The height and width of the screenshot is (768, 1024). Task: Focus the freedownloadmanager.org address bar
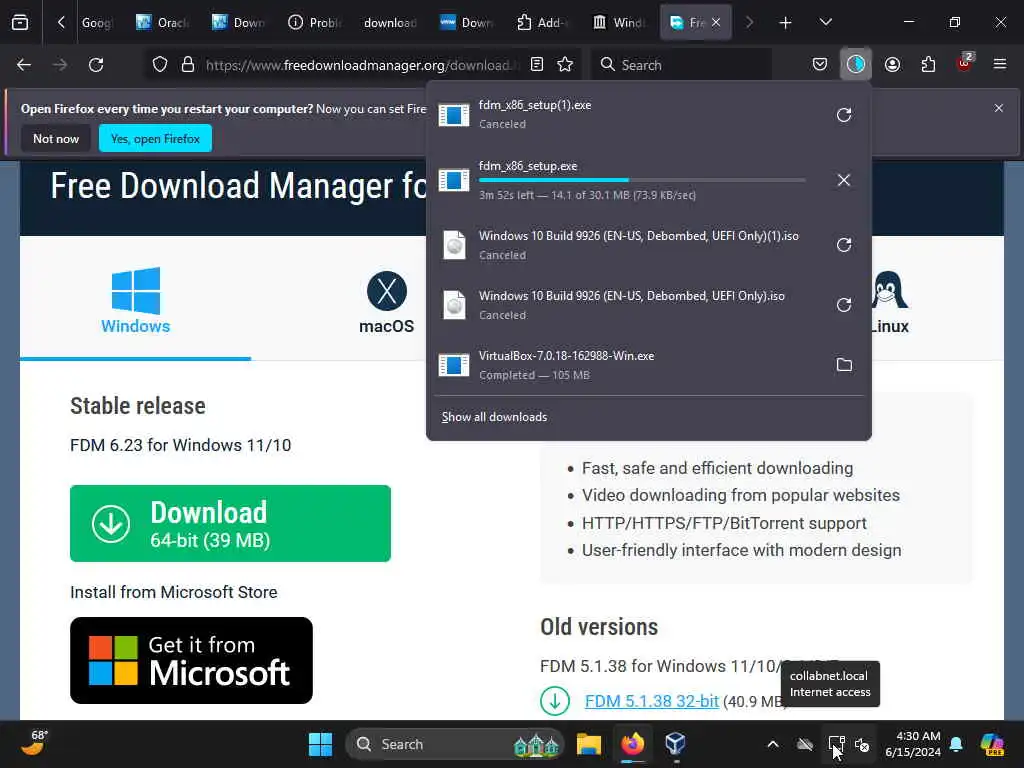[x=361, y=65]
